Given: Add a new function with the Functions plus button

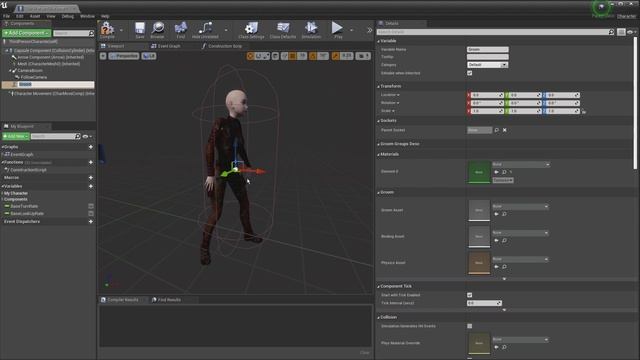Looking at the screenshot, I should (x=91, y=162).
